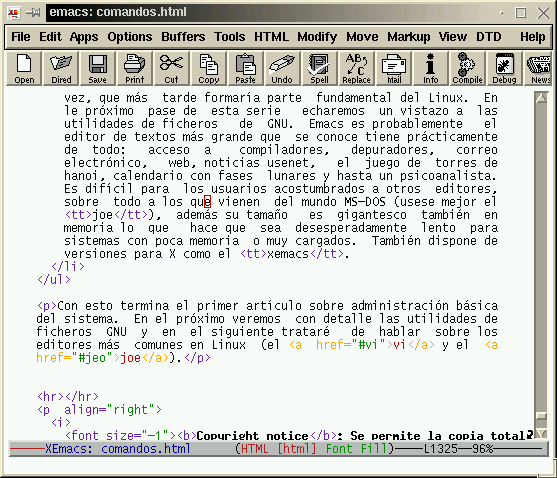The image size is (557, 478).
Task: Click the Open file toolbar icon
Action: tap(24, 69)
